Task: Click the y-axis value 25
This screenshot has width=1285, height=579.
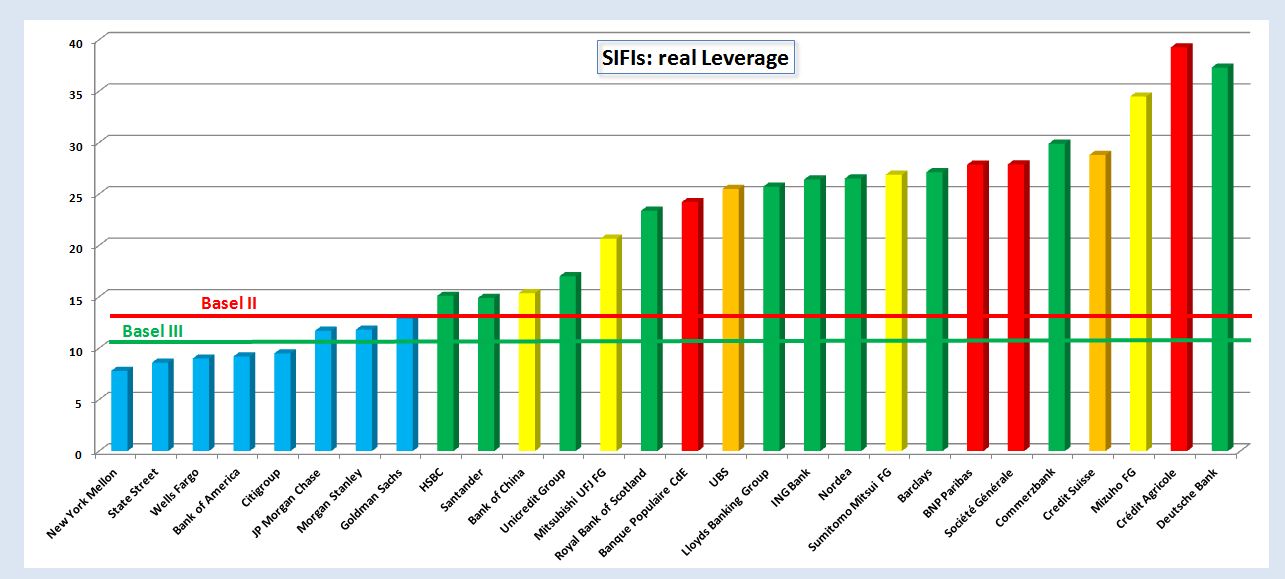Action: coord(75,196)
